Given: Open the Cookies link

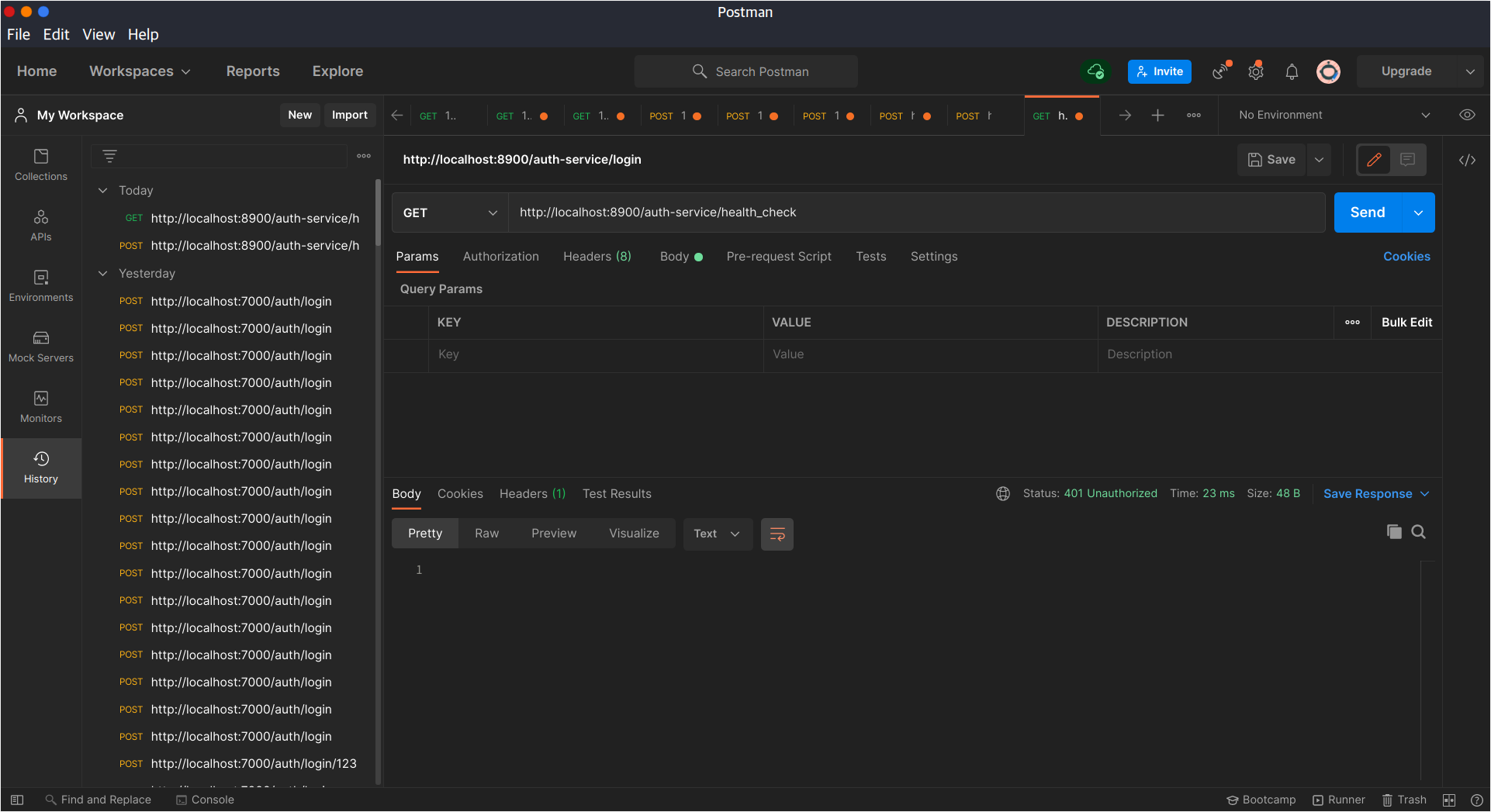Looking at the screenshot, I should pos(1406,257).
